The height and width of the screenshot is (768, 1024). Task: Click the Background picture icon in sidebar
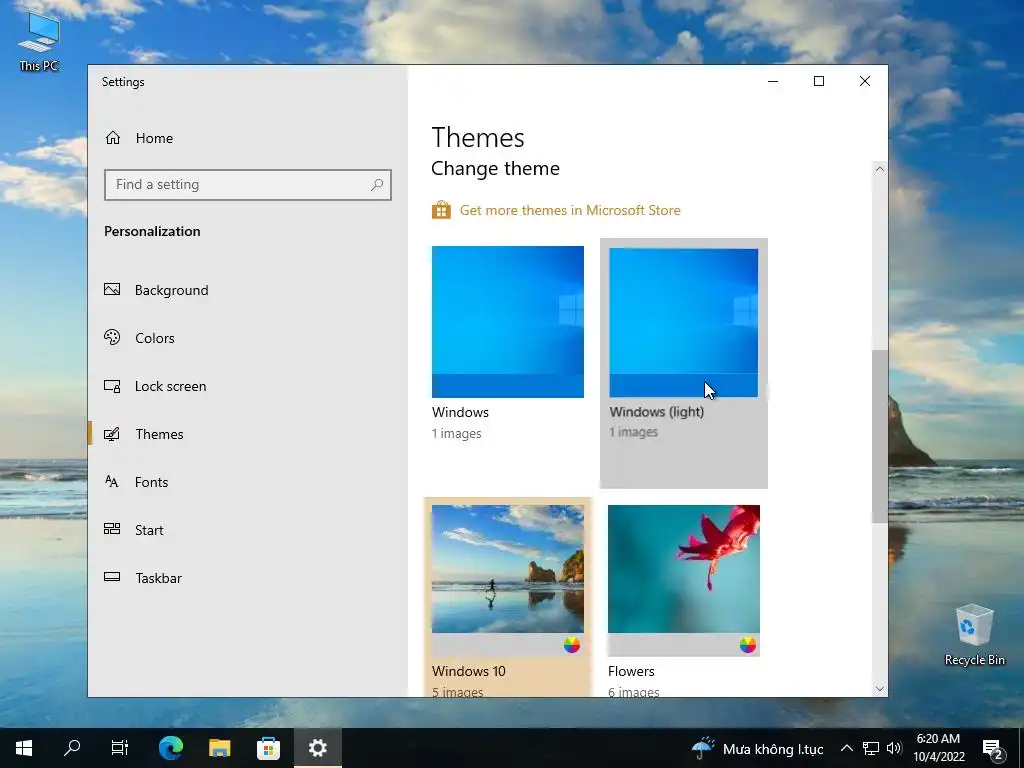[x=112, y=289]
